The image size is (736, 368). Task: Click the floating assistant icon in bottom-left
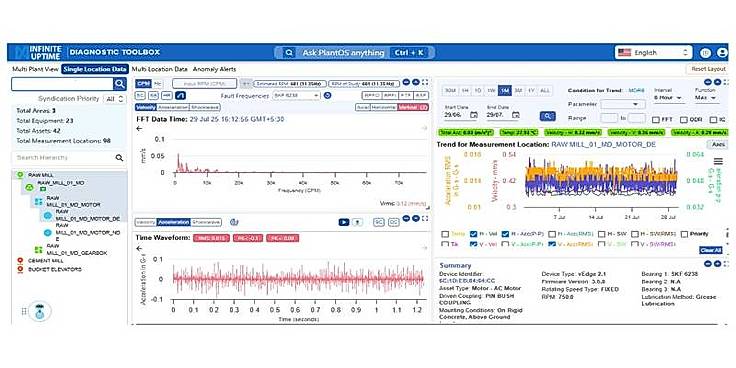point(40,311)
